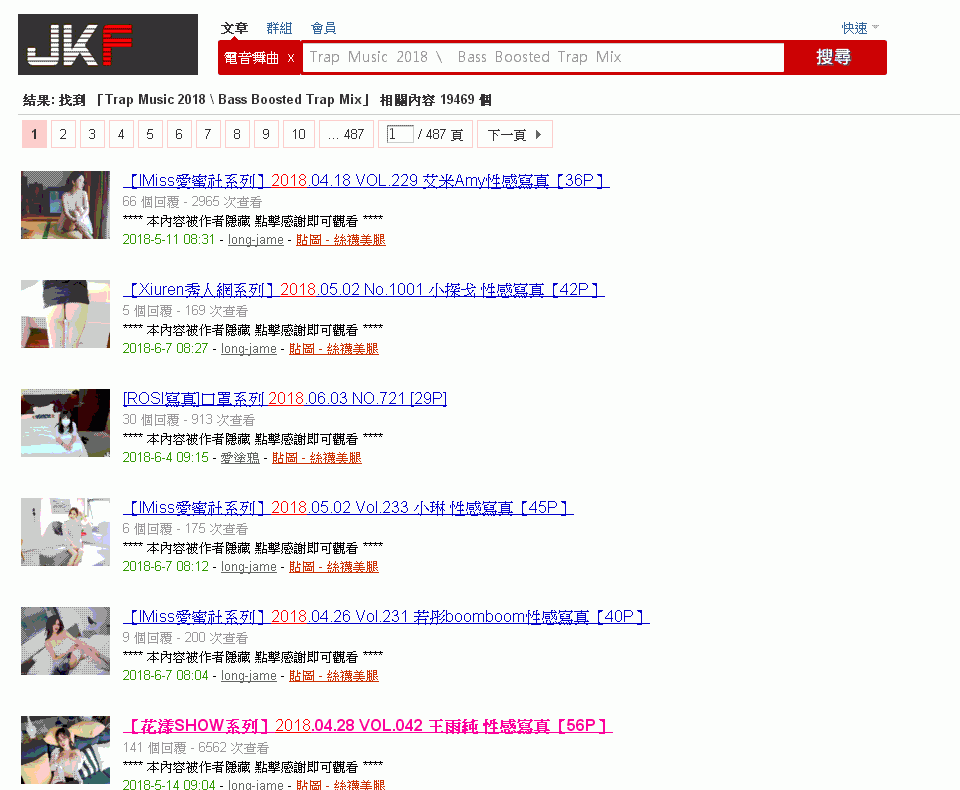Open the Xiuren No.1001 post title

coord(364,290)
